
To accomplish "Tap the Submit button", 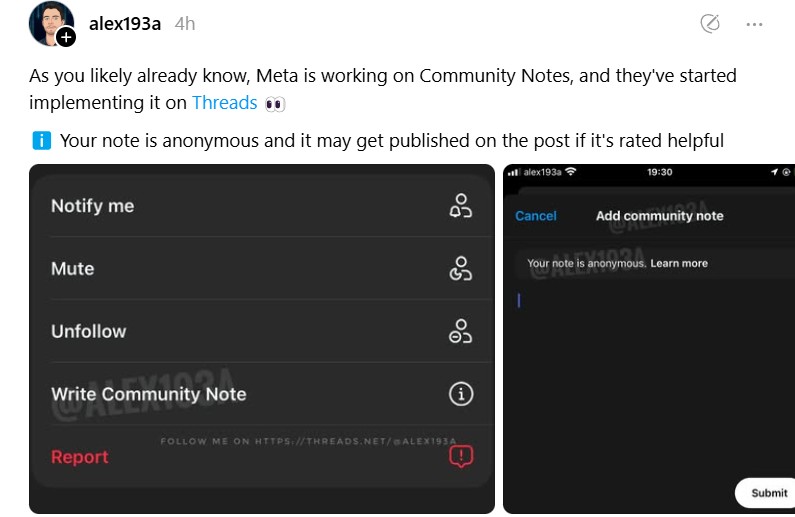I will click(767, 493).
